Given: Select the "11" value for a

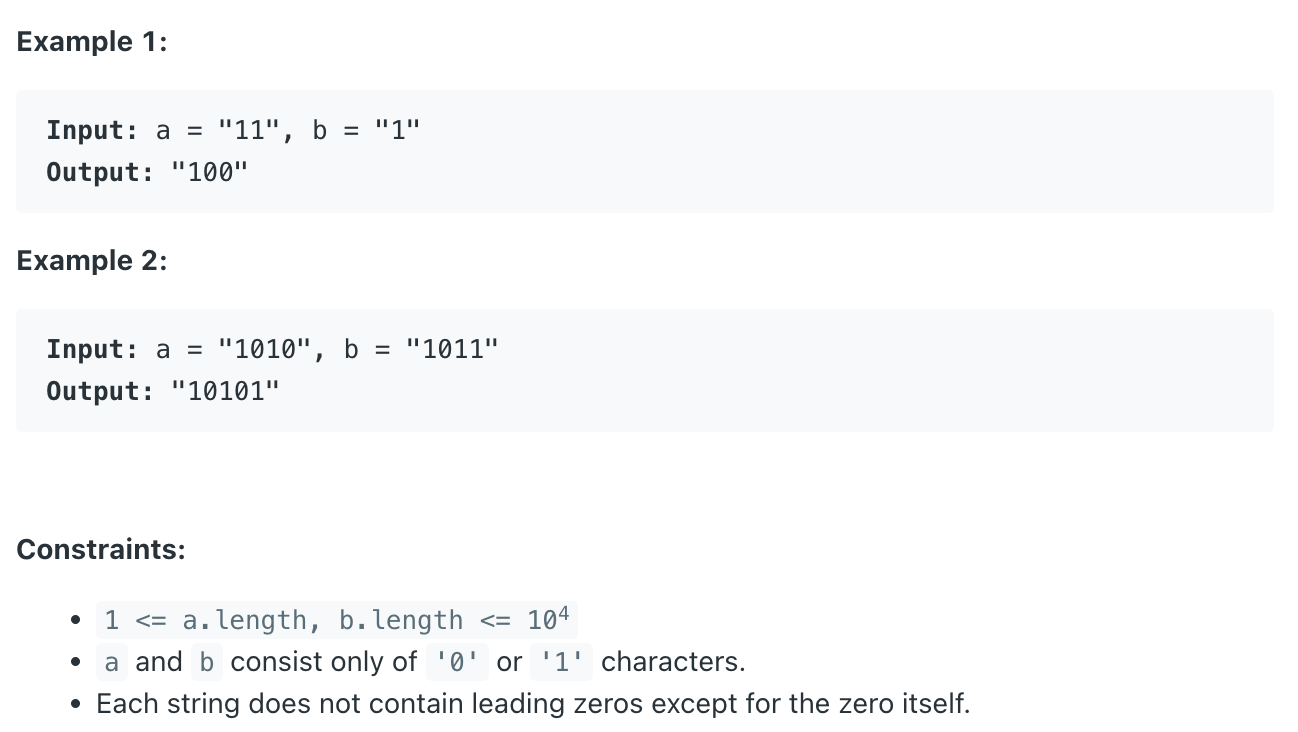Looking at the screenshot, I should [x=241, y=130].
